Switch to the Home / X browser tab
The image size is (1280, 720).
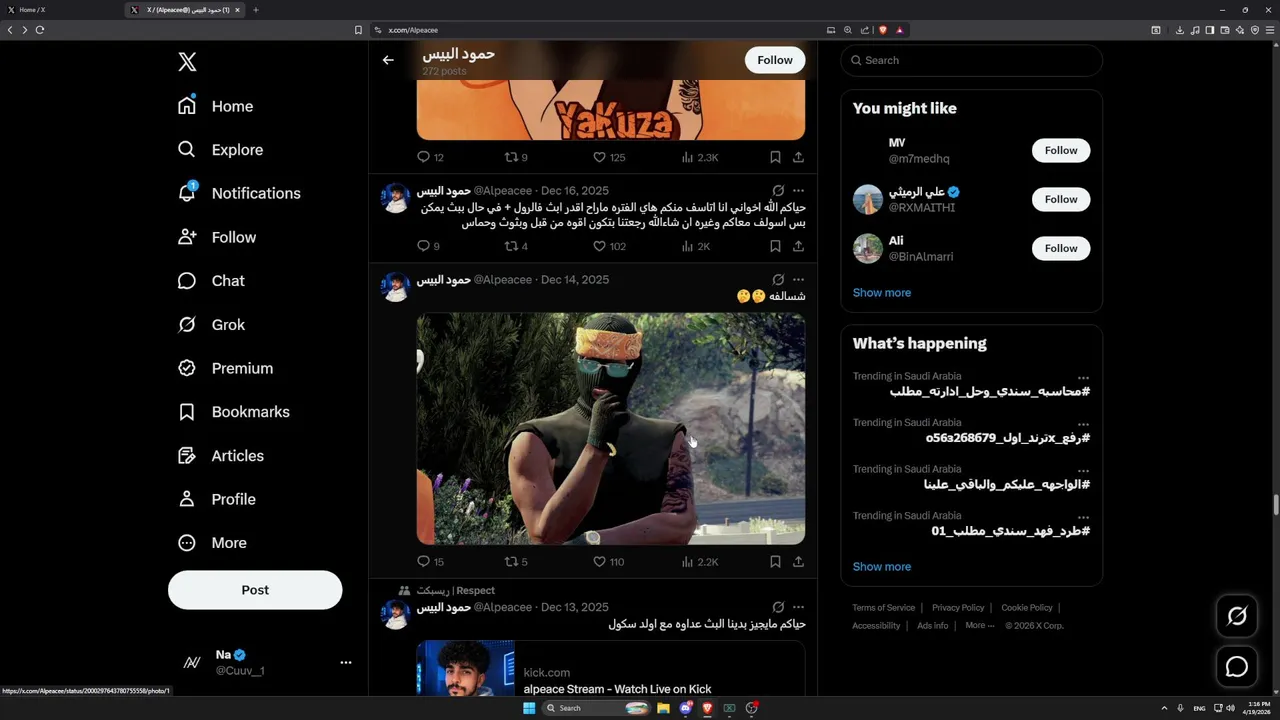pyautogui.click(x=60, y=10)
